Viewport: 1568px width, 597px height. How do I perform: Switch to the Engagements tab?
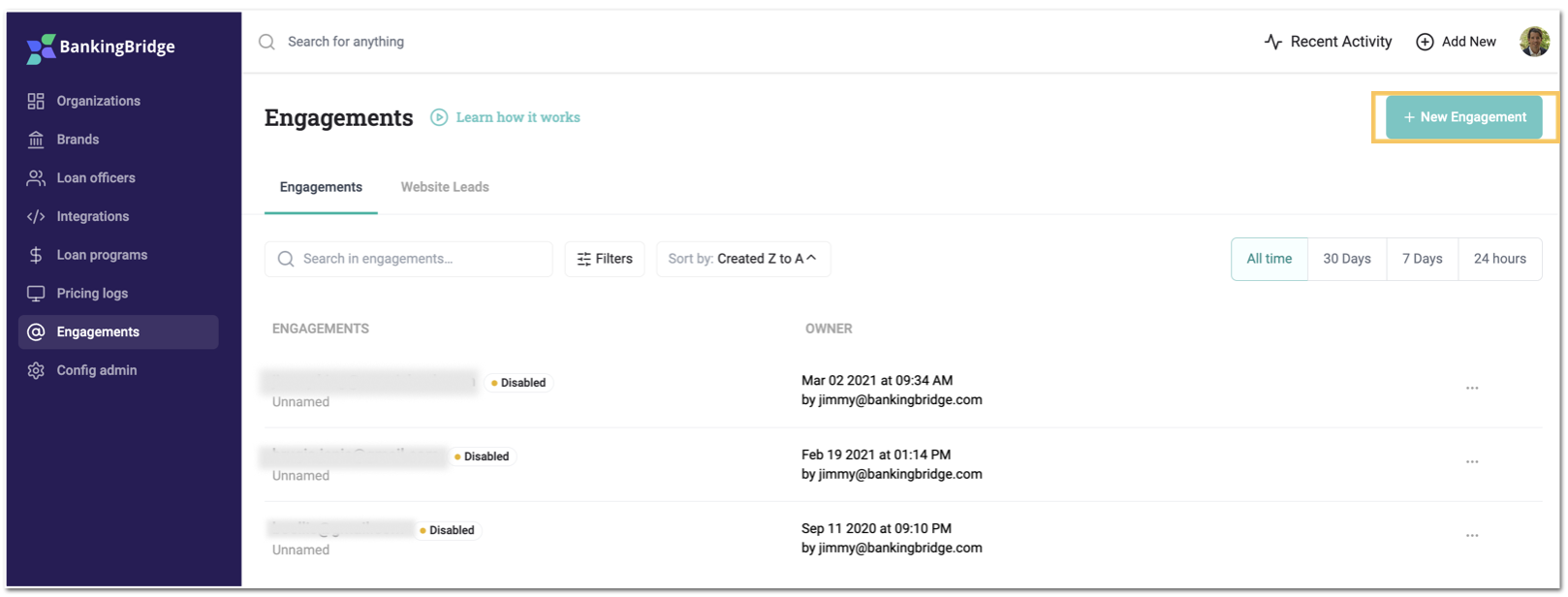[321, 187]
